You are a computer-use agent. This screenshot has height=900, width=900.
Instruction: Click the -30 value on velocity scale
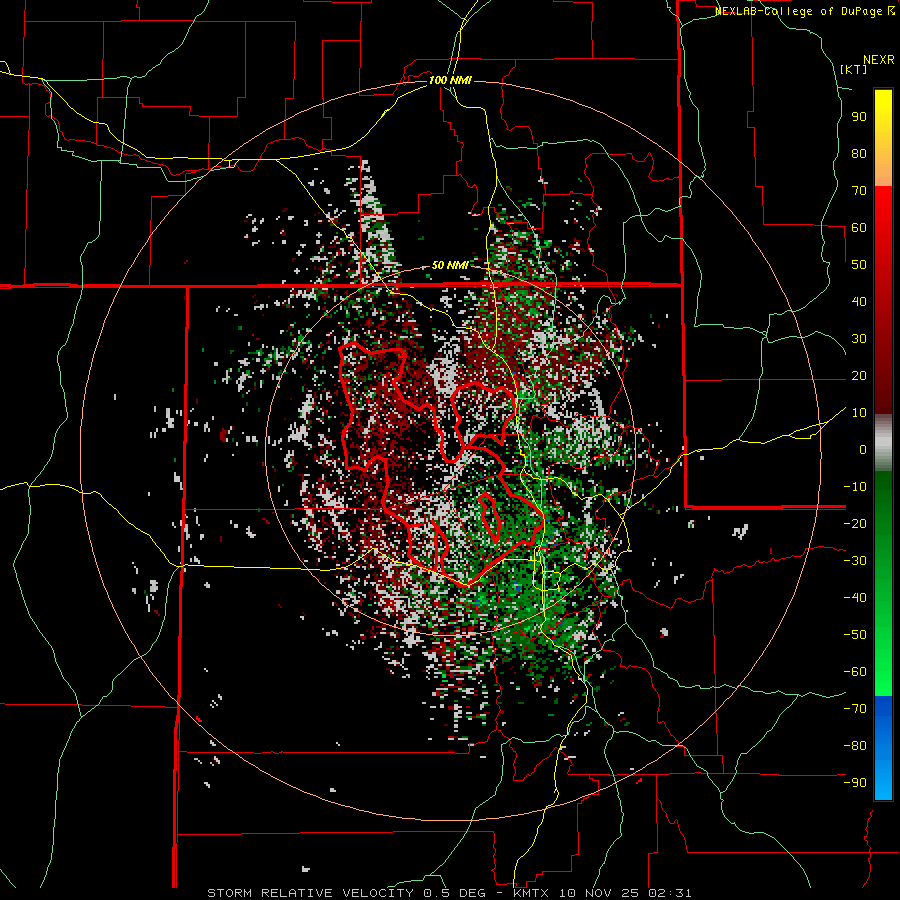coord(855,561)
